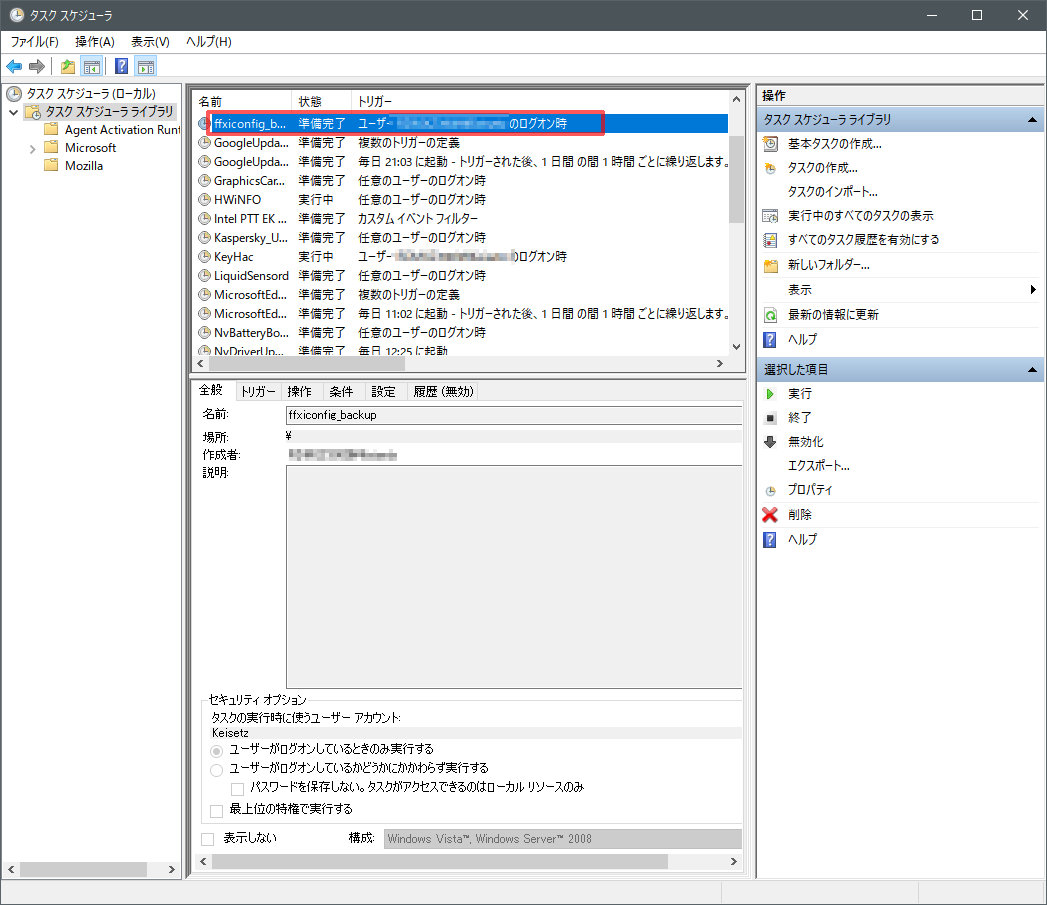
Task: Click the clock icon beside LiquidSensord task
Action: pyautogui.click(x=204, y=275)
